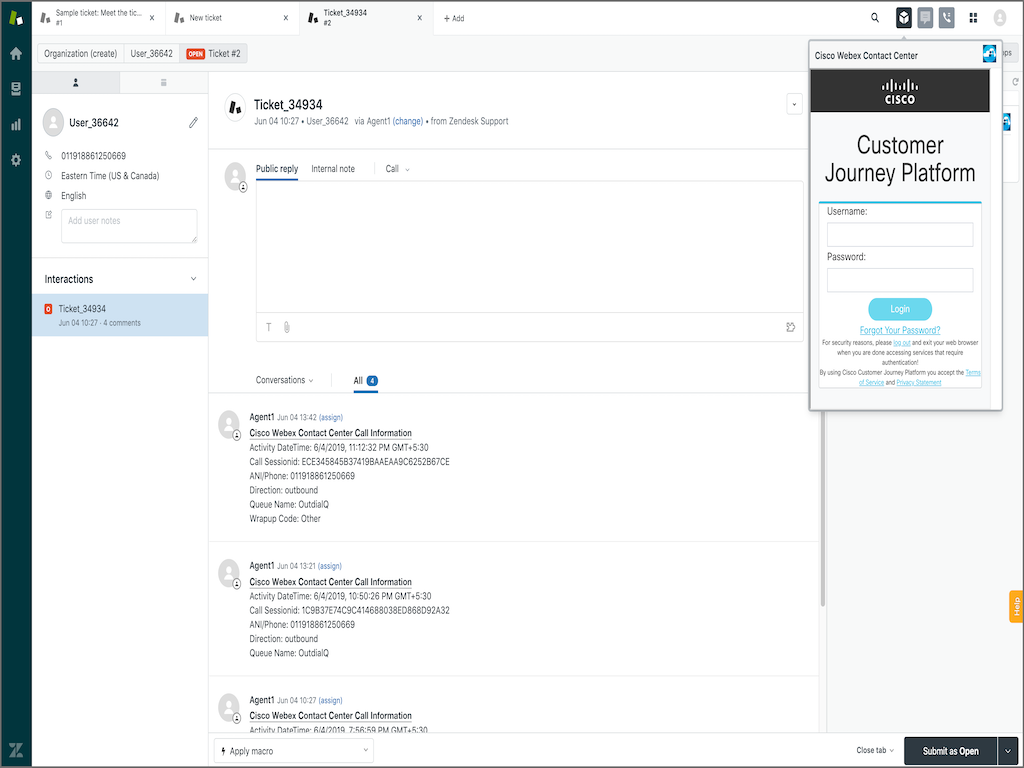Edit User_36642 with pencil icon
This screenshot has height=768, width=1024.
(193, 123)
